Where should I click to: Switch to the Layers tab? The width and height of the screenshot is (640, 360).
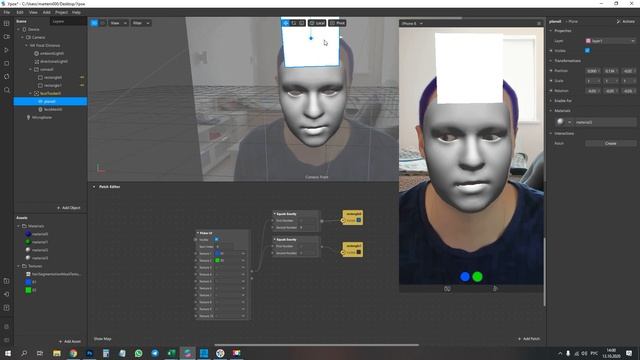(x=58, y=21)
